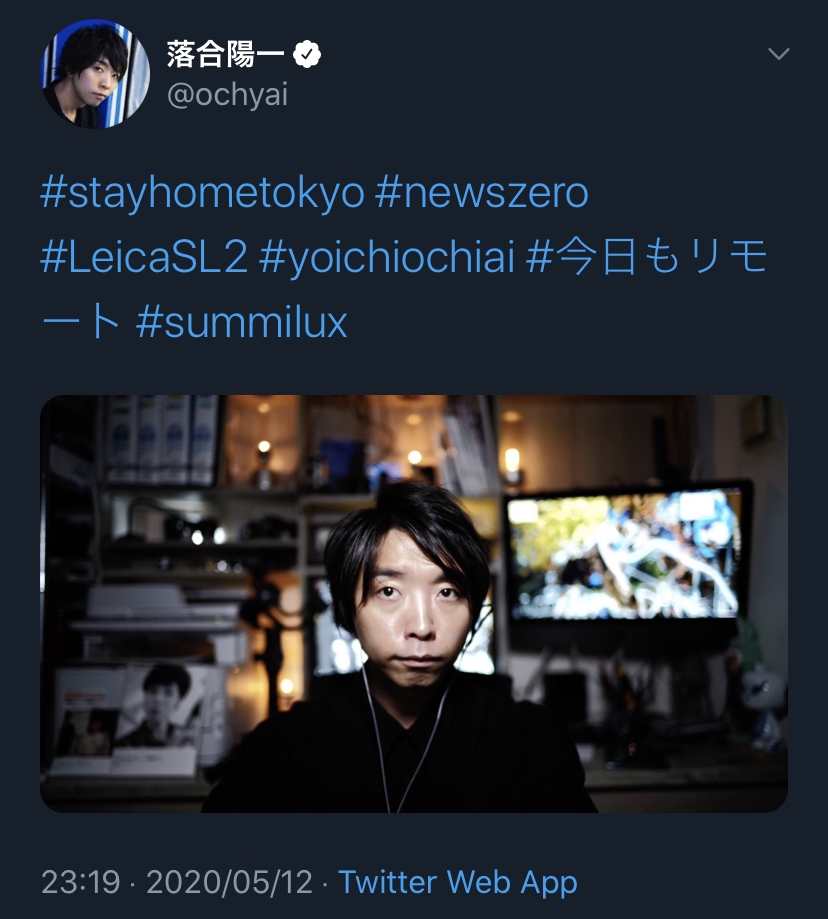The width and height of the screenshot is (828, 919).
Task: Open the tweet author's profile picture
Action: tap(95, 74)
